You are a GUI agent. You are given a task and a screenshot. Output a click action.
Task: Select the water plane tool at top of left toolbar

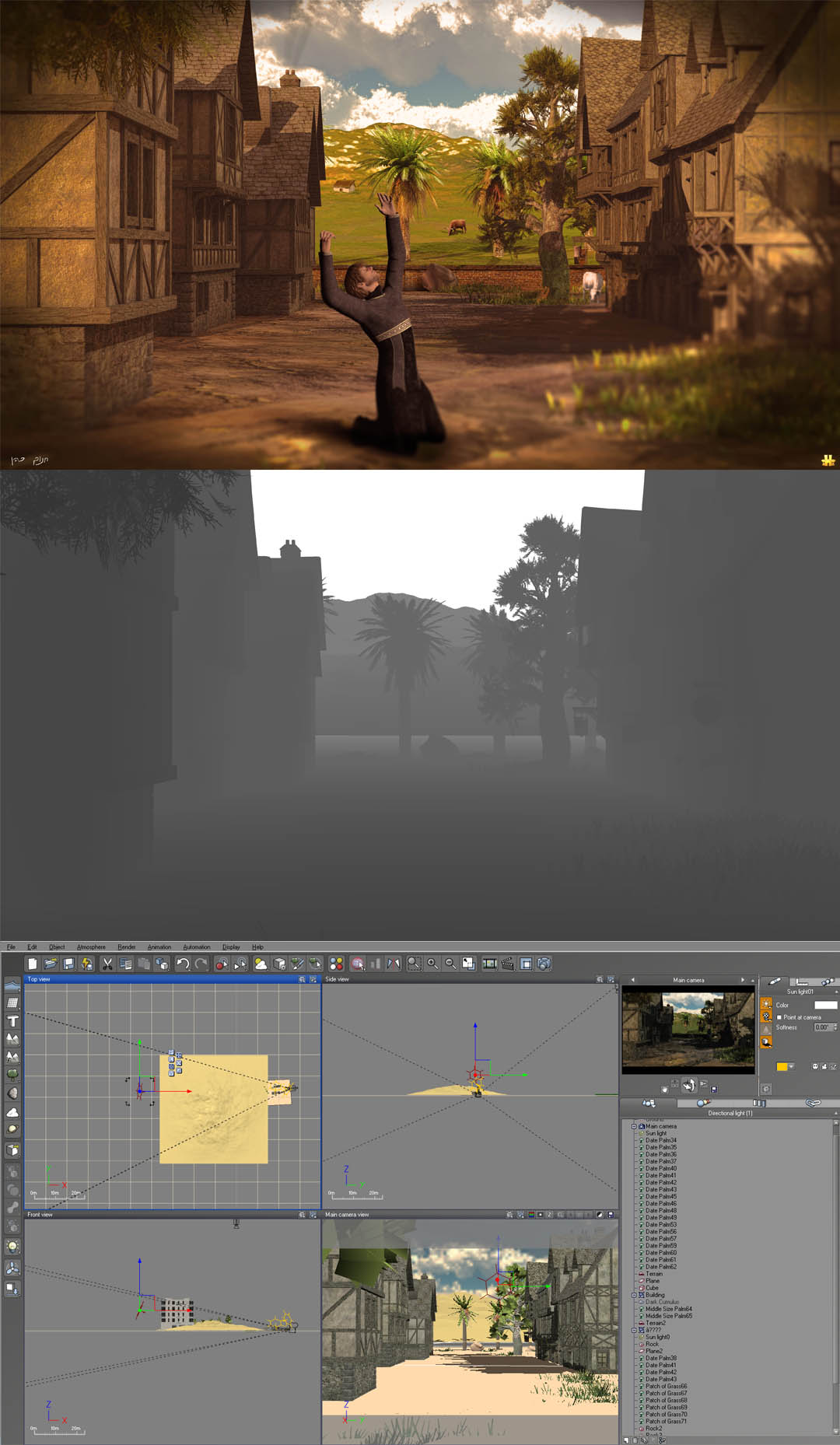coord(12,985)
